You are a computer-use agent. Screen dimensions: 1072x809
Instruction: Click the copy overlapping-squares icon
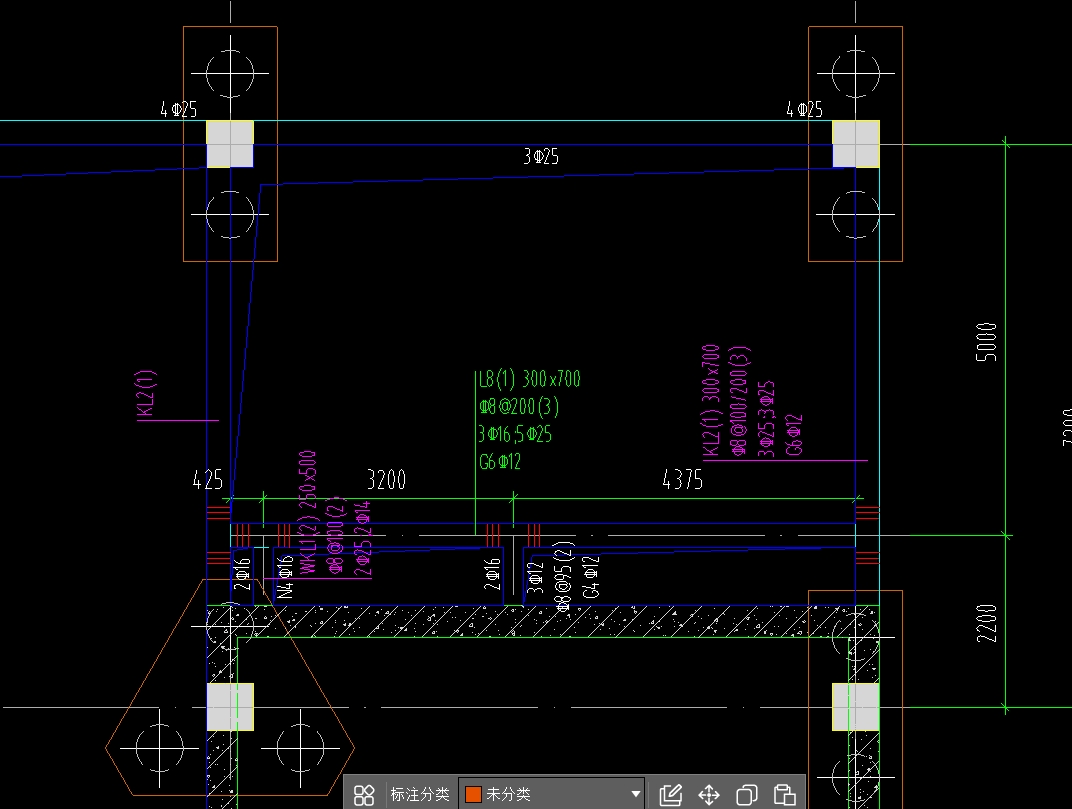pos(747,795)
